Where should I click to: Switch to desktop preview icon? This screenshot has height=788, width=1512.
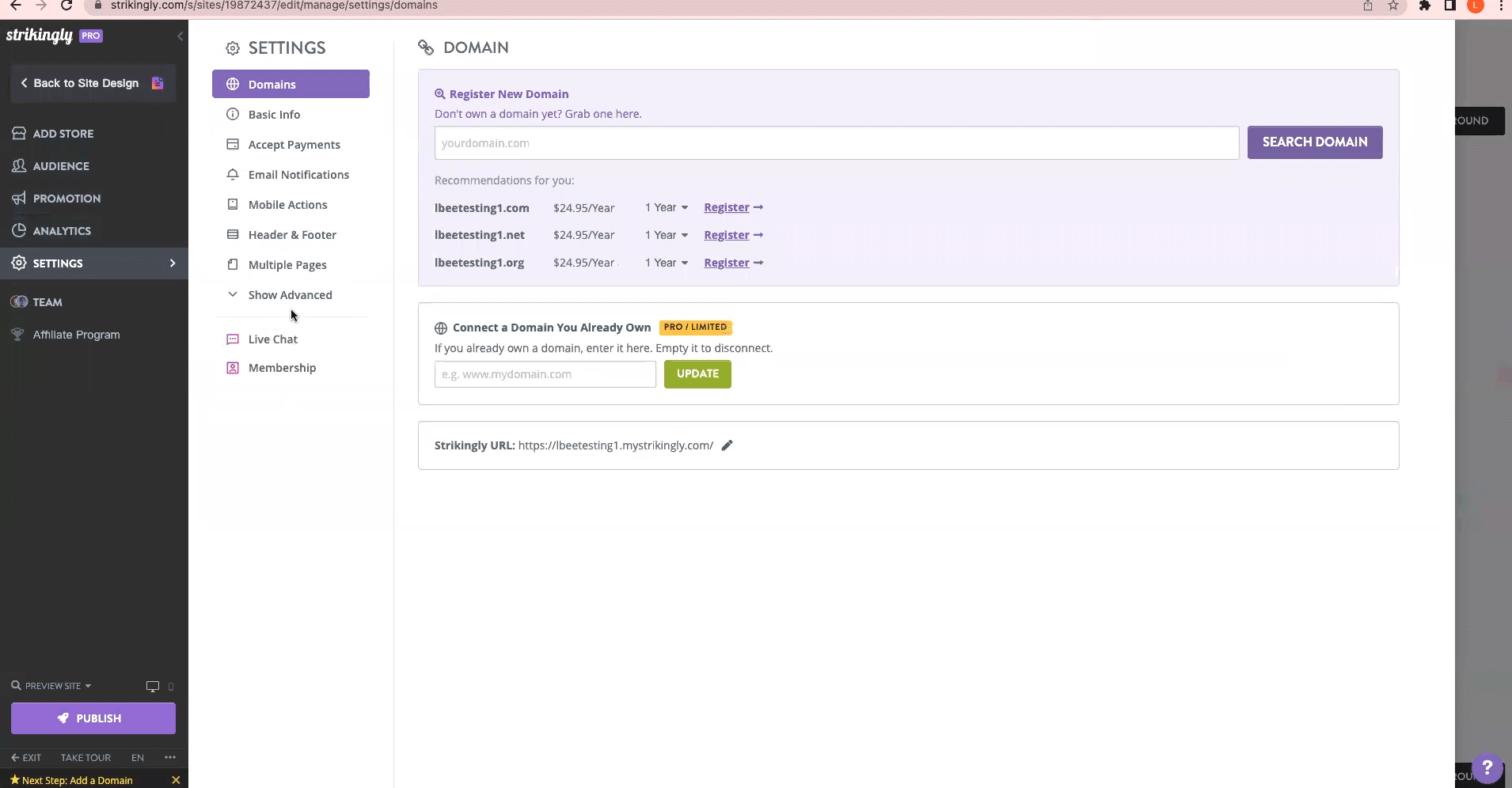[x=153, y=686]
